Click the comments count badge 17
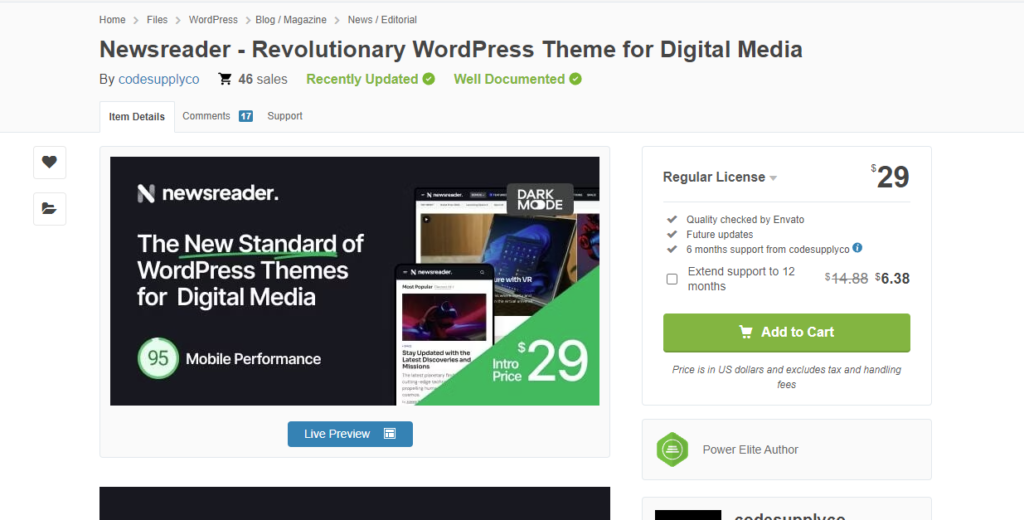Viewport: 1024px width, 520px height. click(245, 116)
